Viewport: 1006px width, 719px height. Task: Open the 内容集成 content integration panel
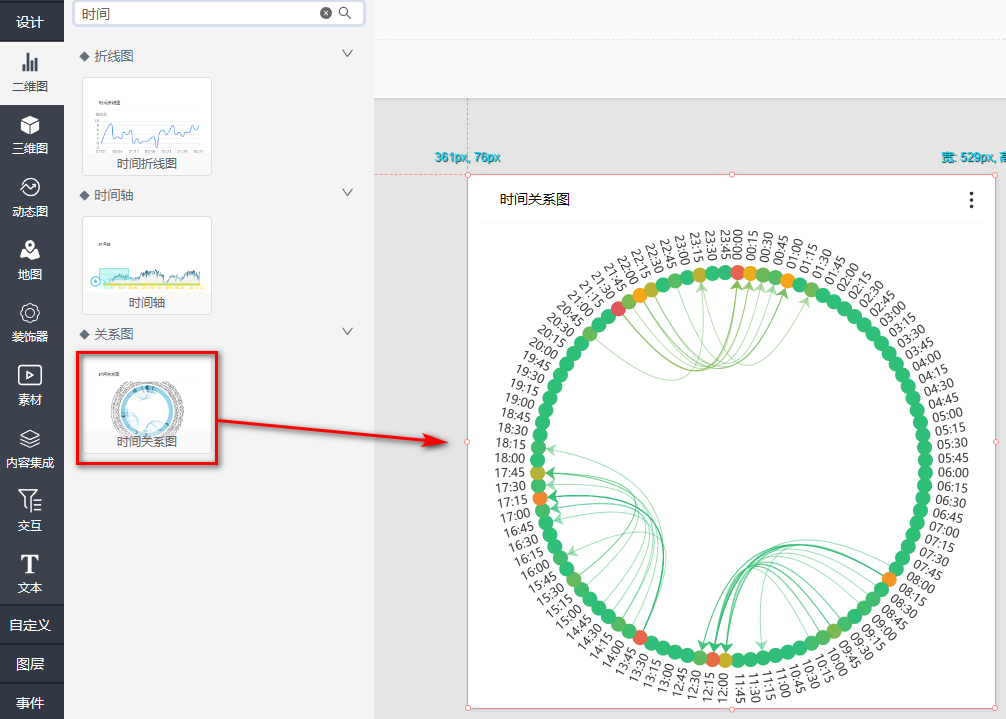30,449
